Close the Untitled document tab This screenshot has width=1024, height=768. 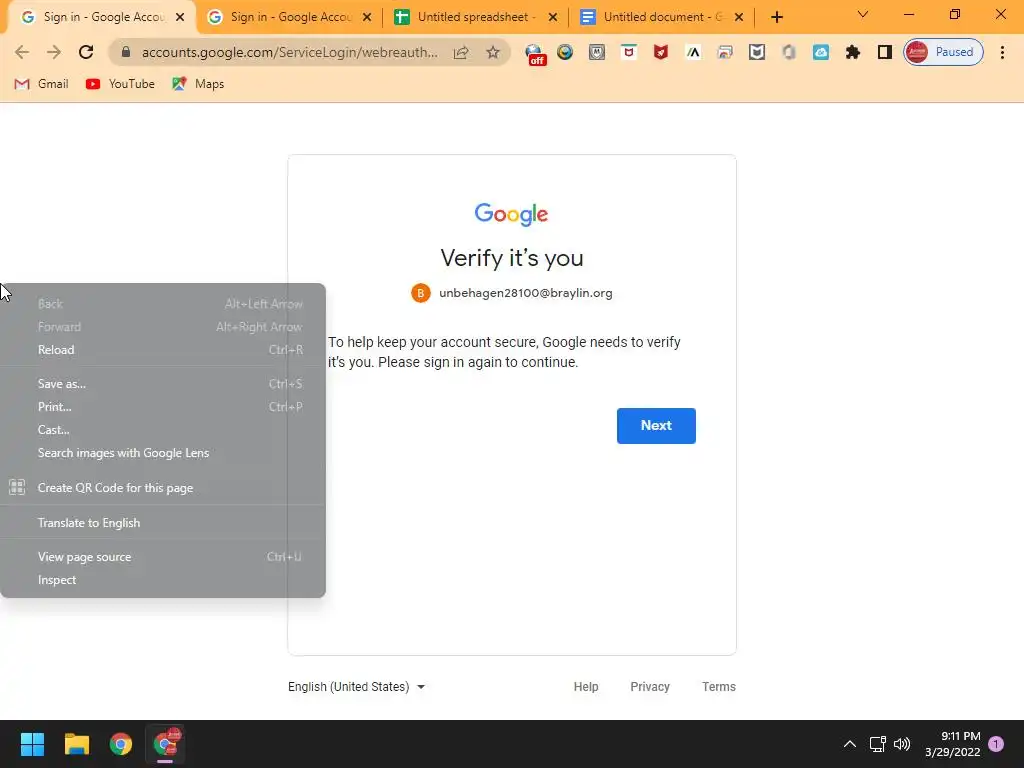point(739,18)
